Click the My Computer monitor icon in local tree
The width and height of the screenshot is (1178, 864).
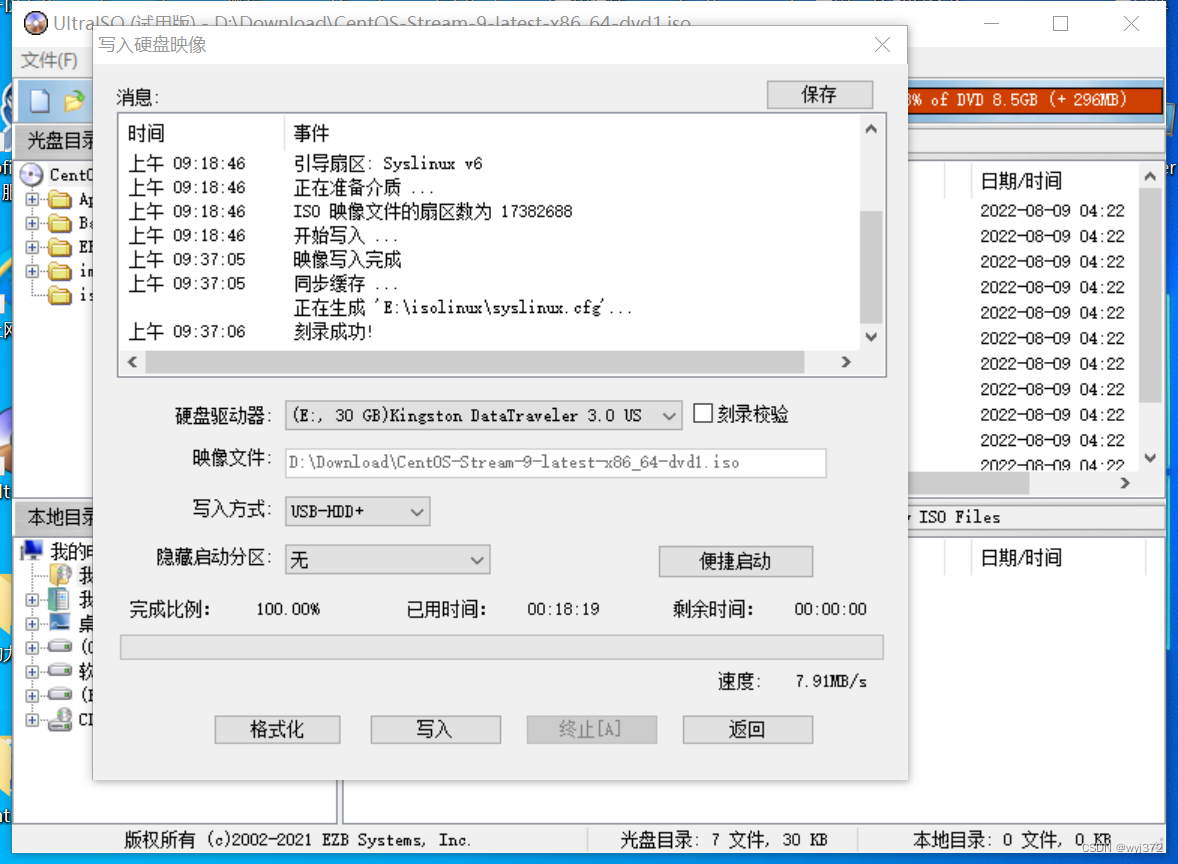click(x=32, y=551)
